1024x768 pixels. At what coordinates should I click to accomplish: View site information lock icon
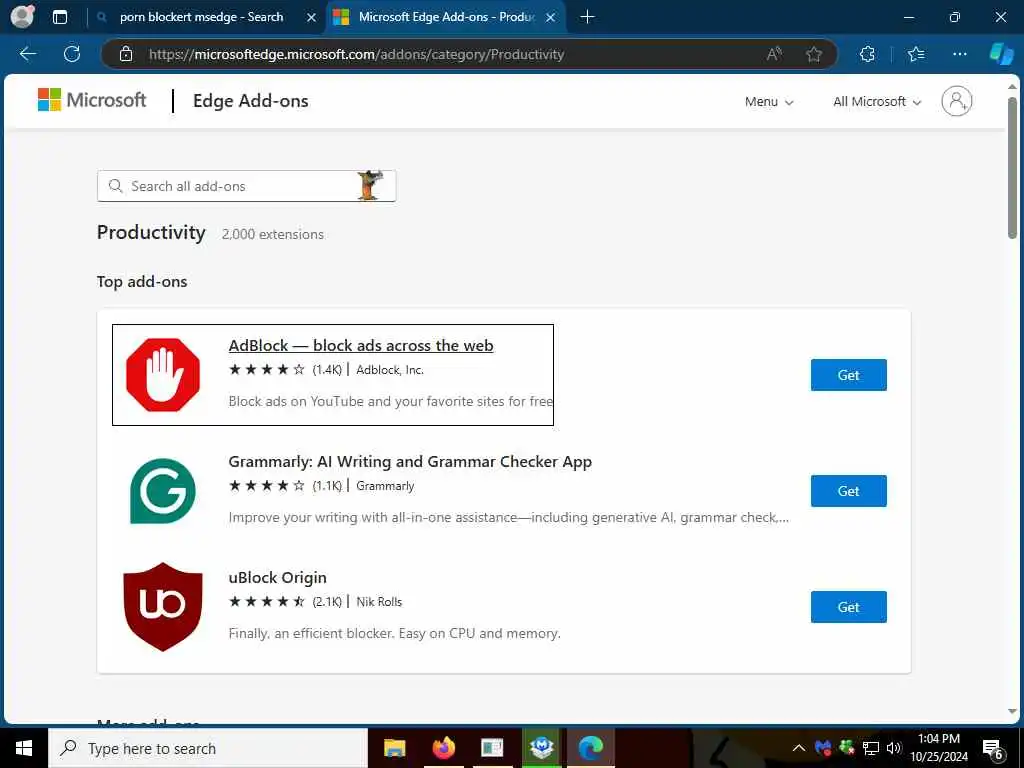pyautogui.click(x=126, y=54)
